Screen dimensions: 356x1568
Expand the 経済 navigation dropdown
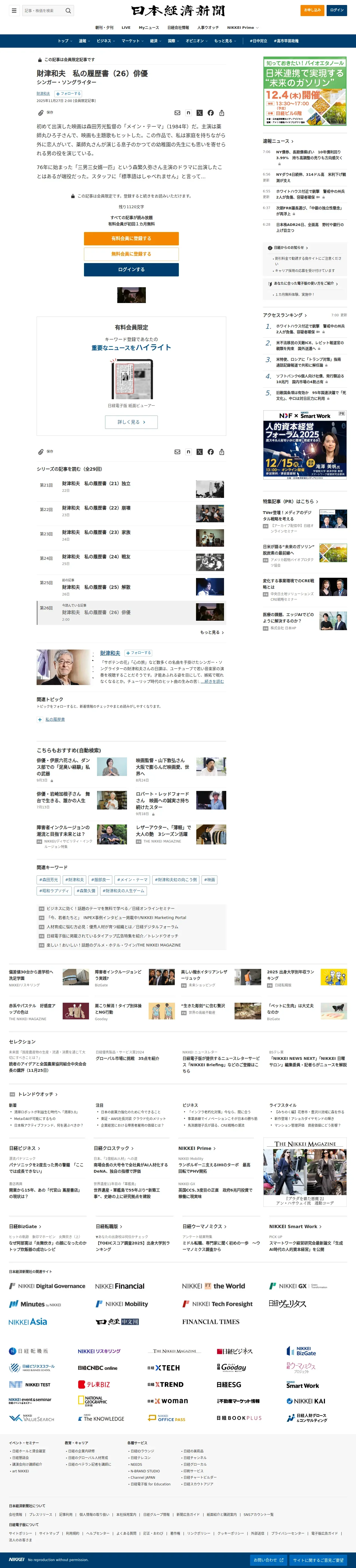coord(156,41)
